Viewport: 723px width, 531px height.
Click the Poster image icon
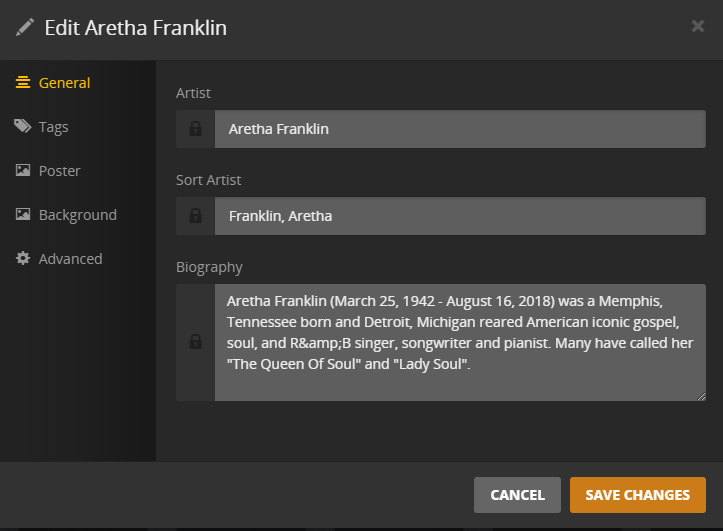23,171
